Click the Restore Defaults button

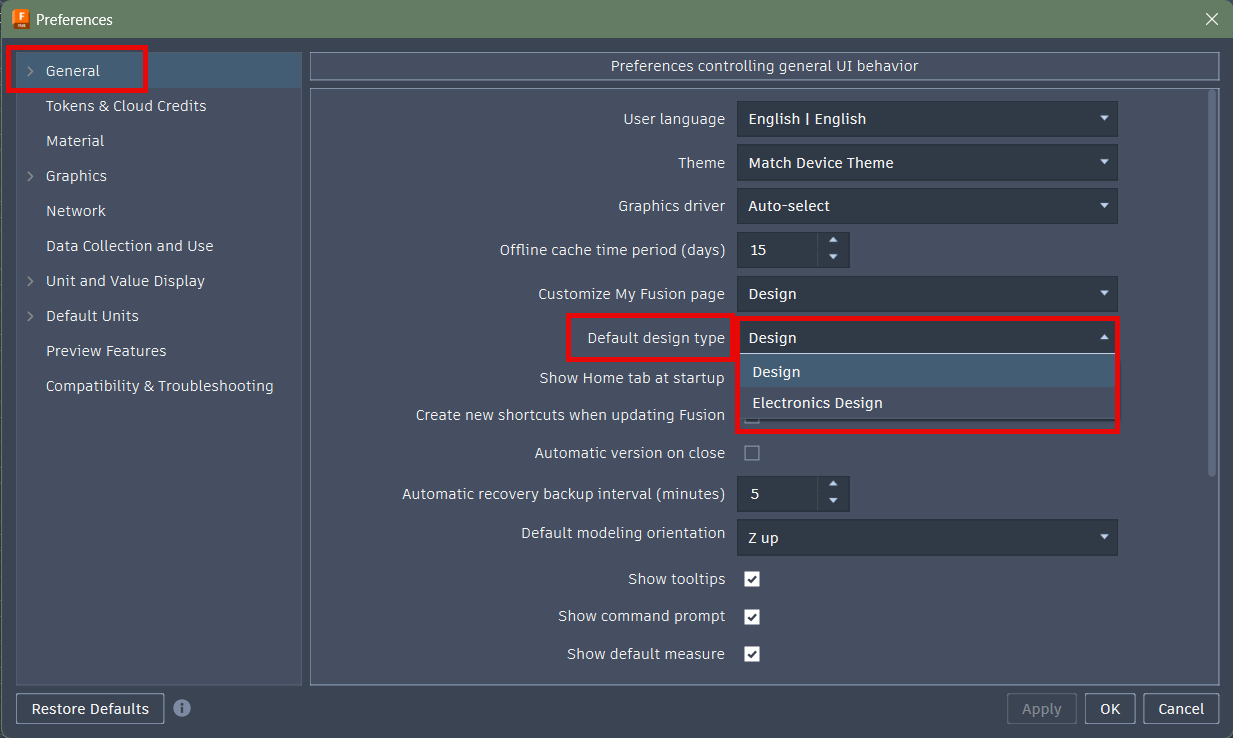coord(89,708)
